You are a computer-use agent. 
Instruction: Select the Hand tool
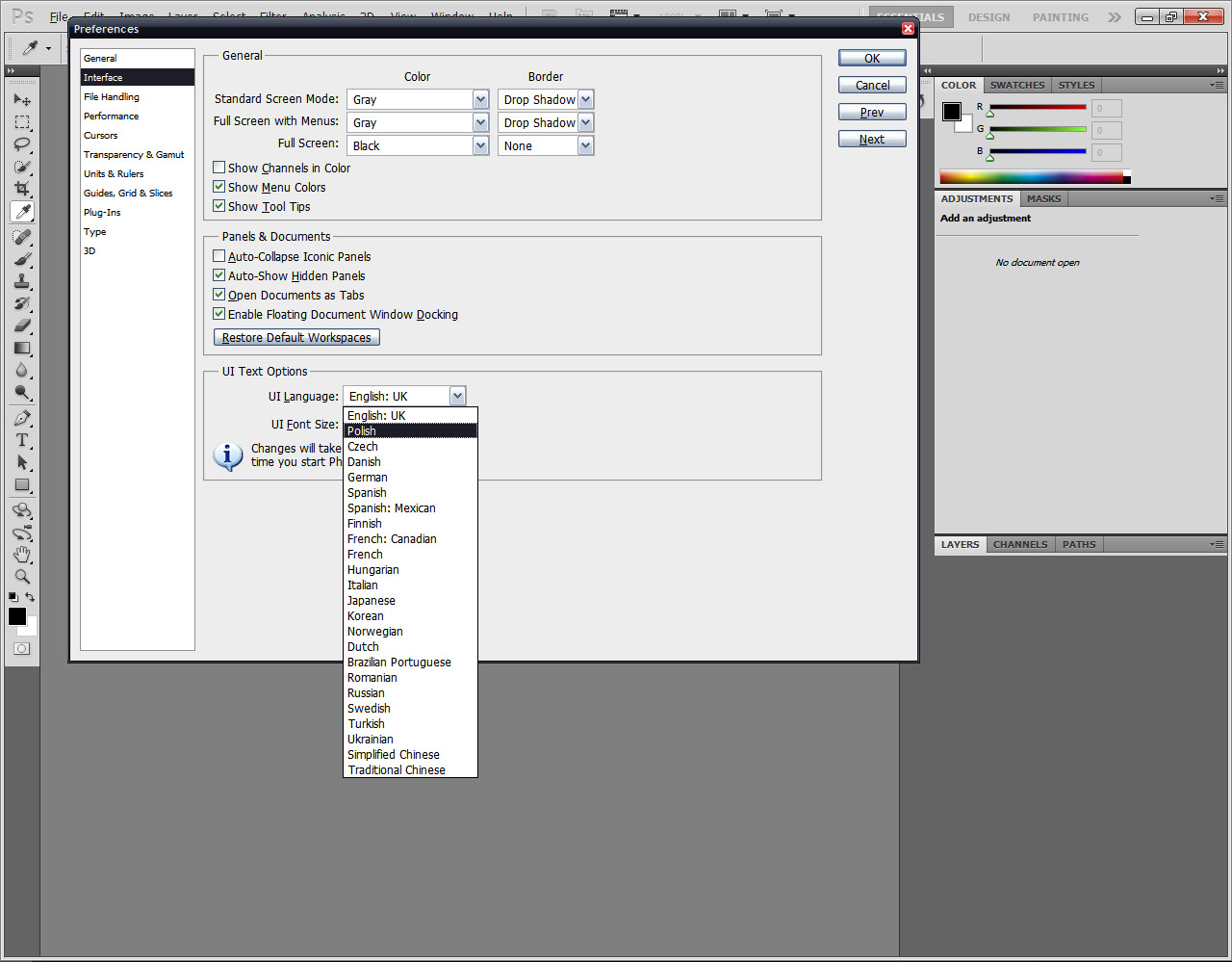[x=22, y=555]
